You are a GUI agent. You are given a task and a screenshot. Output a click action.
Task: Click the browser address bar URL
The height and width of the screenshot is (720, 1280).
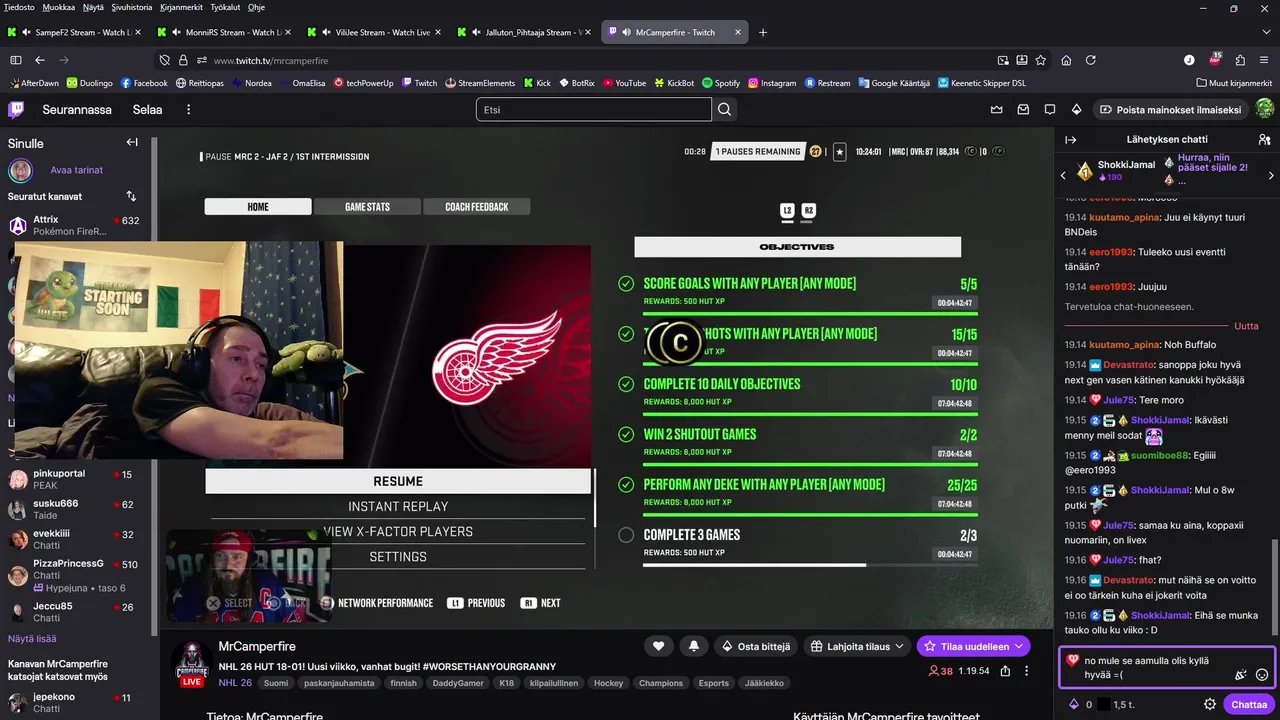point(271,60)
